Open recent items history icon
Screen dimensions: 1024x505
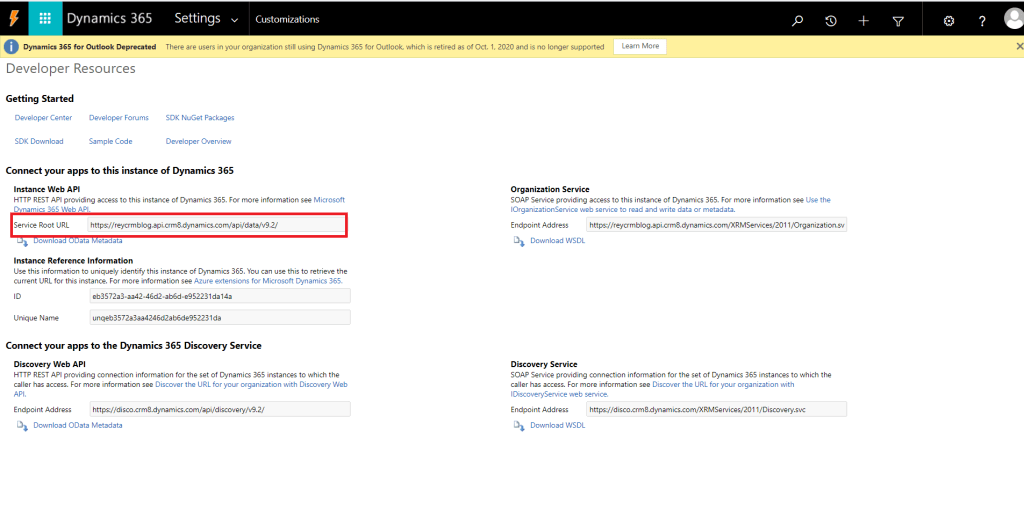pyautogui.click(x=831, y=20)
